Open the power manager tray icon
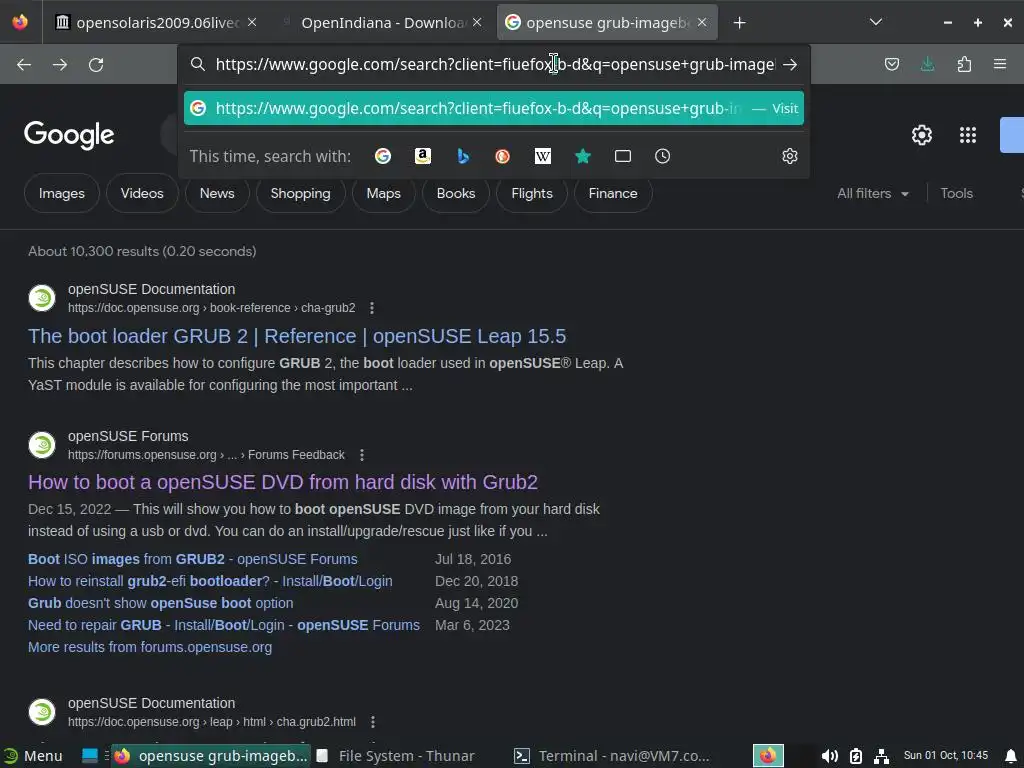The height and width of the screenshot is (768, 1024). click(856, 756)
